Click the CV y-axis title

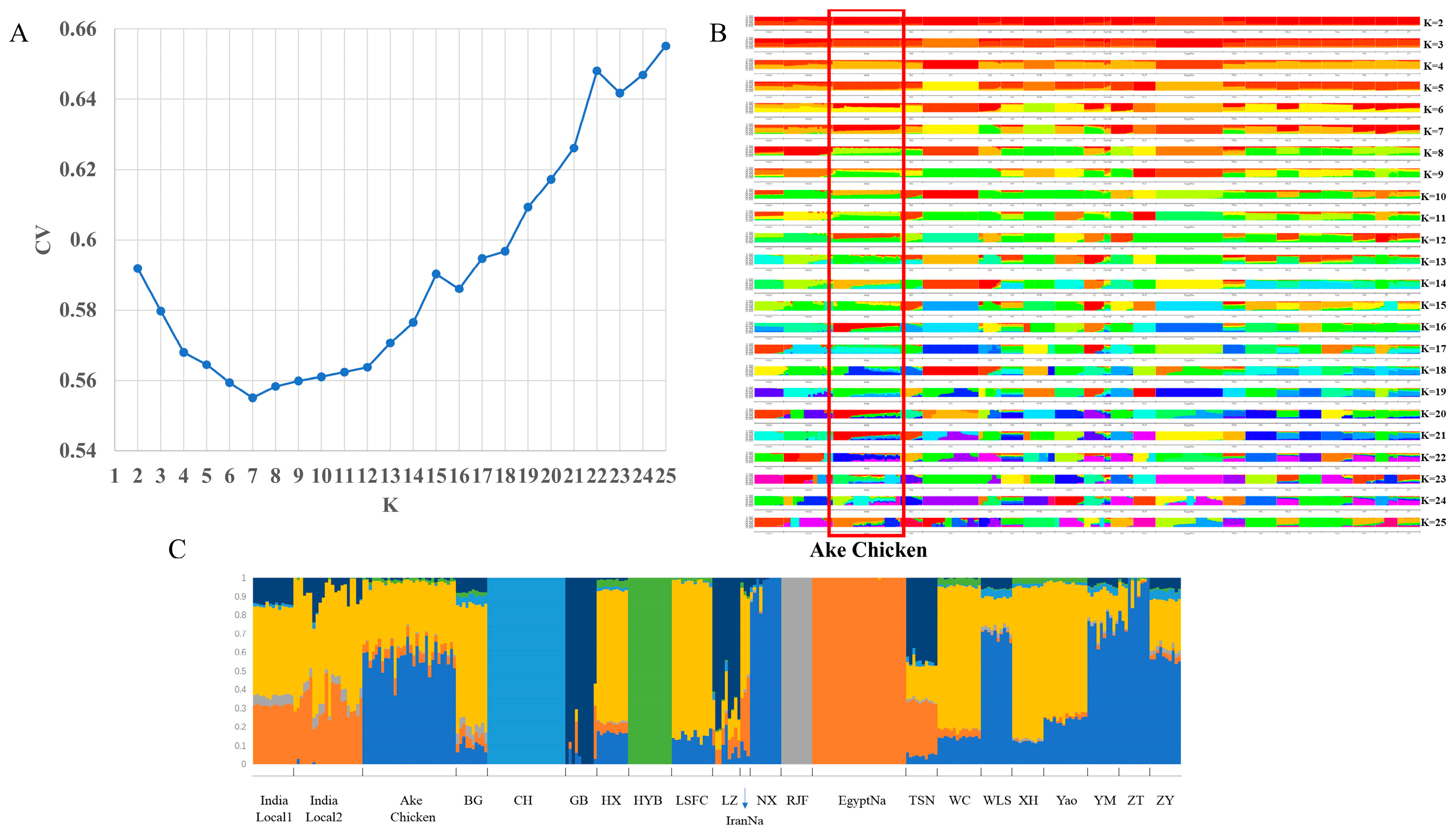point(43,240)
